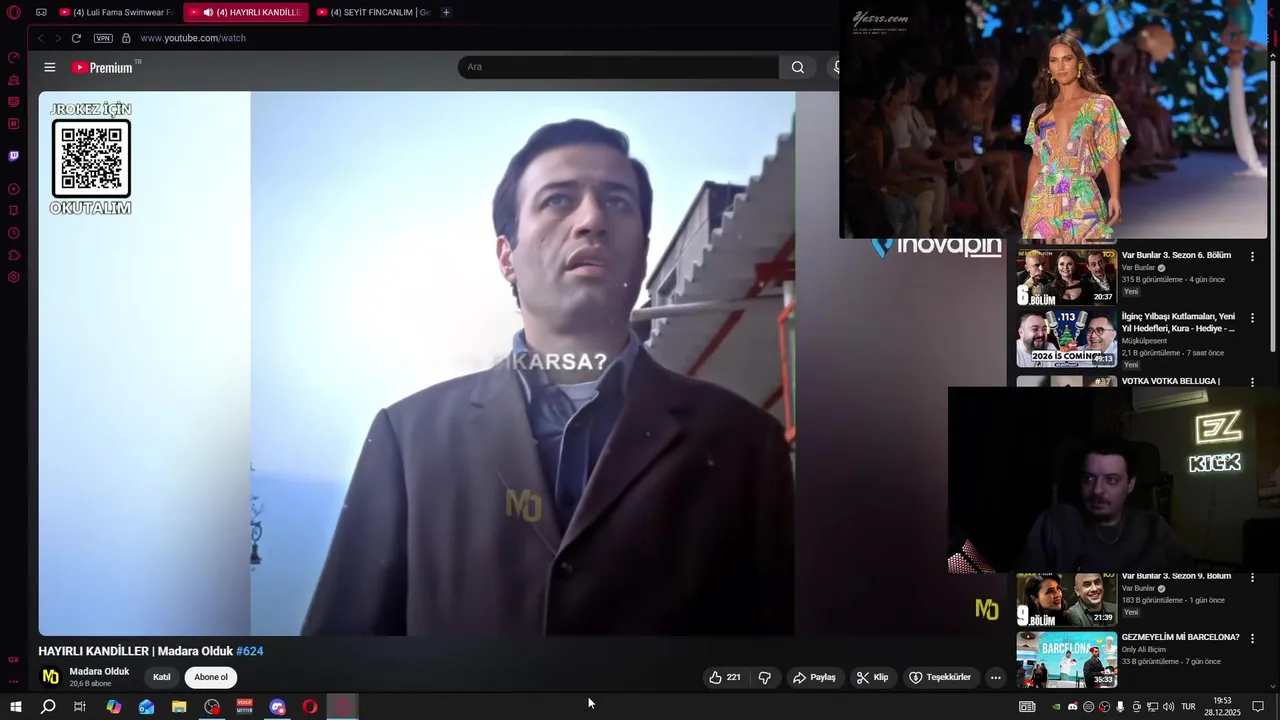1280x720 pixels.
Task: Open Var Bunlar 3. Sezon 9. Bölüm thumbnail
Action: coord(1066,598)
